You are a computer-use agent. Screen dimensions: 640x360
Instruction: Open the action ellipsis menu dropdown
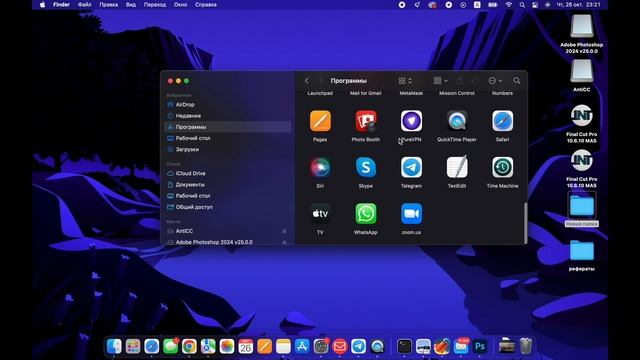495,81
